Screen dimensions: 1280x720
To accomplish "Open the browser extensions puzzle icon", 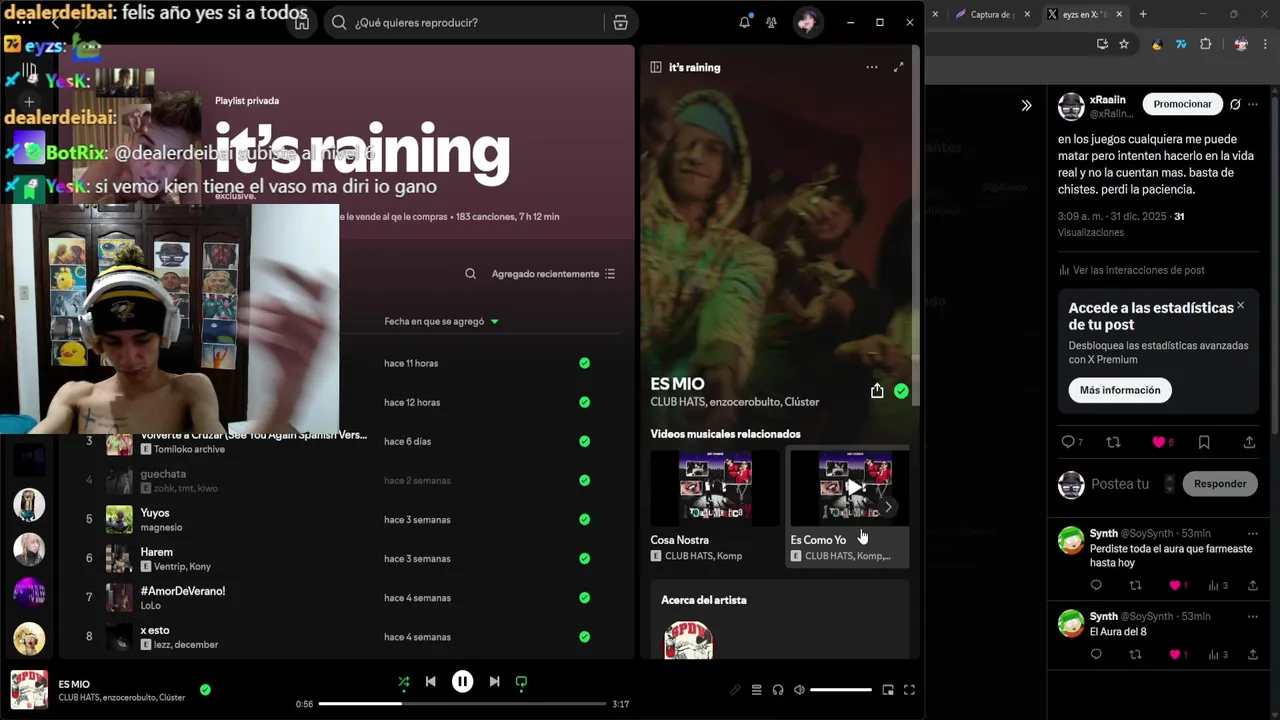I will coord(1205,44).
